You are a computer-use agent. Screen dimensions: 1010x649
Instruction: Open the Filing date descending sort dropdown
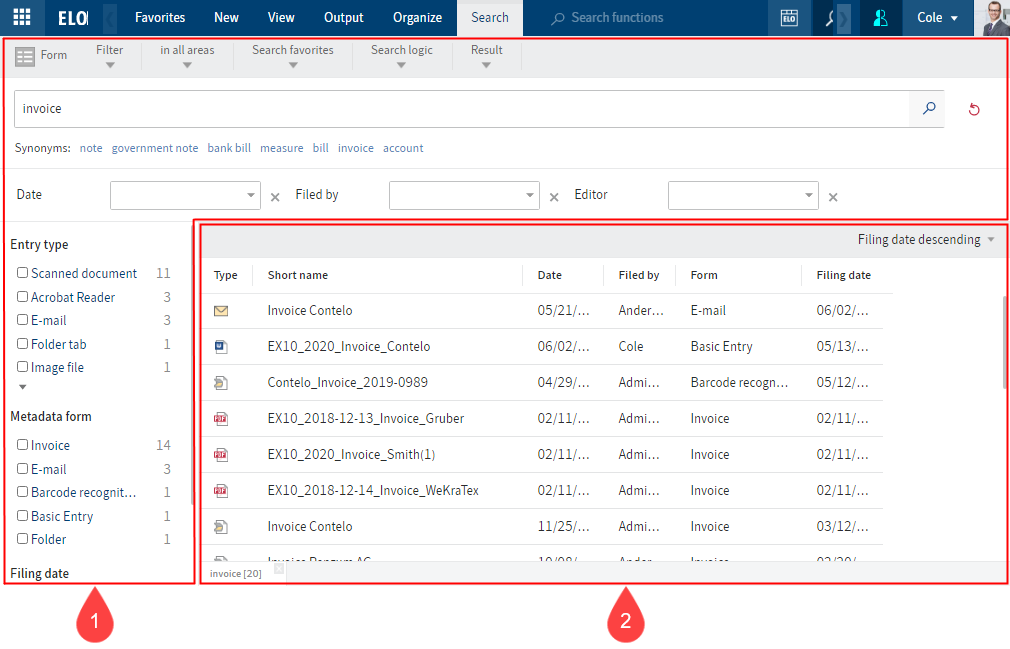pyautogui.click(x=926, y=240)
